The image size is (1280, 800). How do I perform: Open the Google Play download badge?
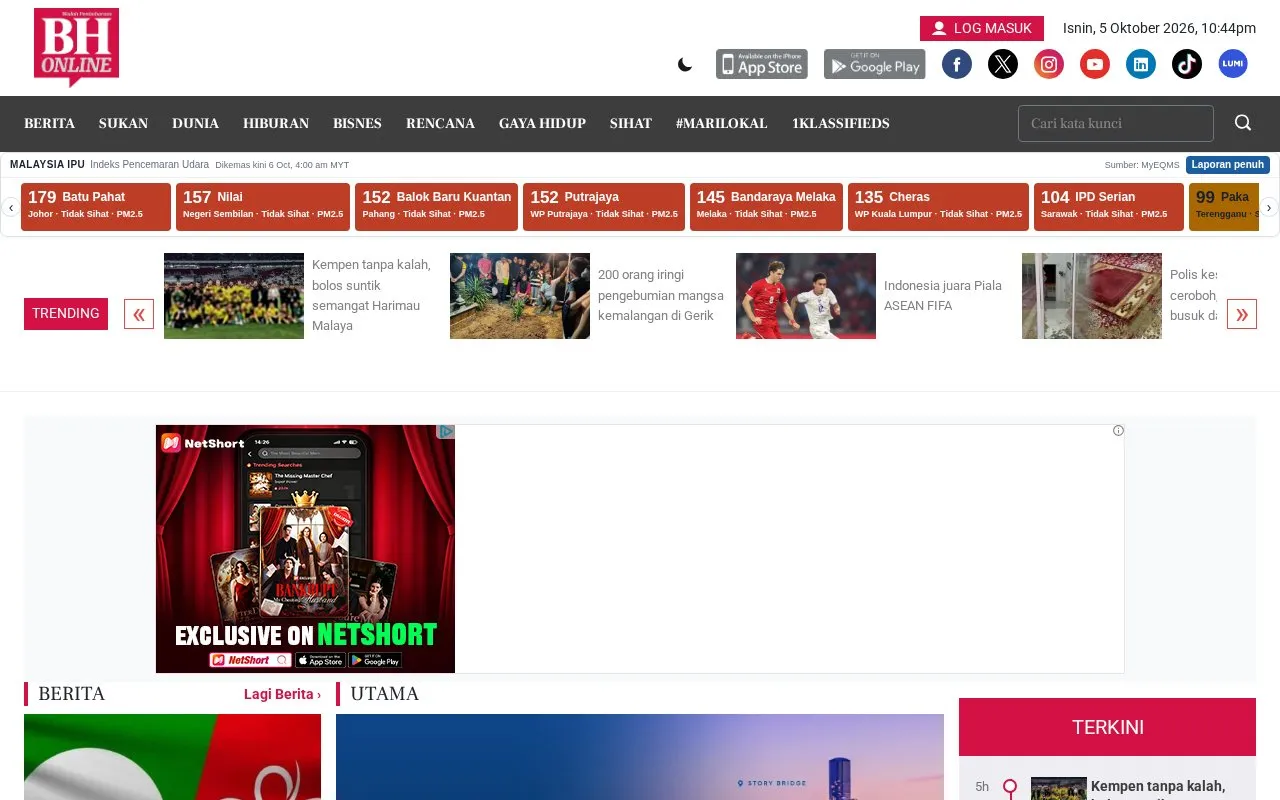[x=875, y=64]
